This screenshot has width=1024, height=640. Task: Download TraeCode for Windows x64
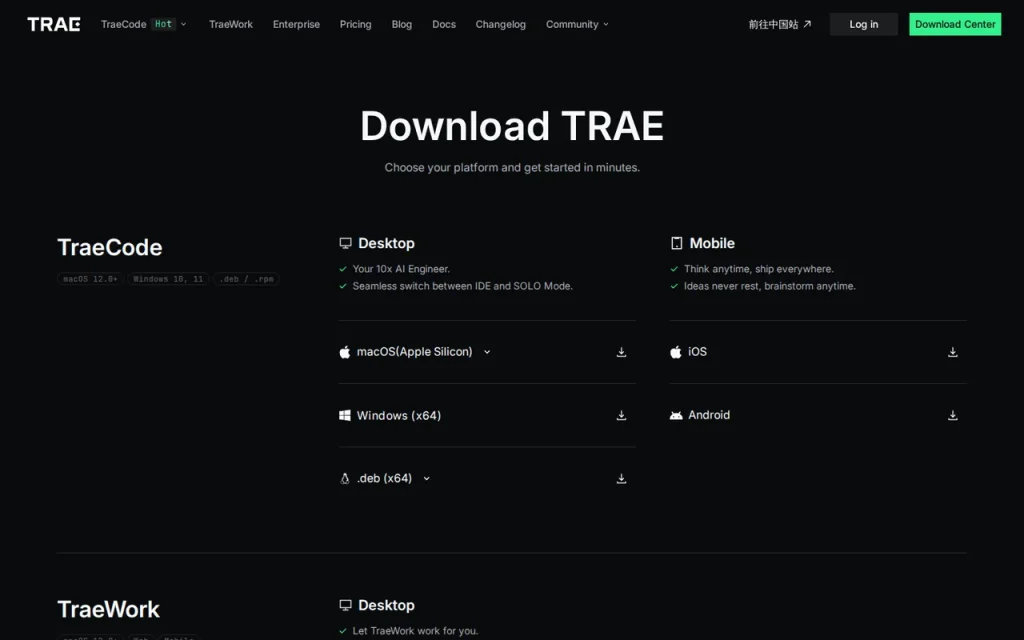621,415
